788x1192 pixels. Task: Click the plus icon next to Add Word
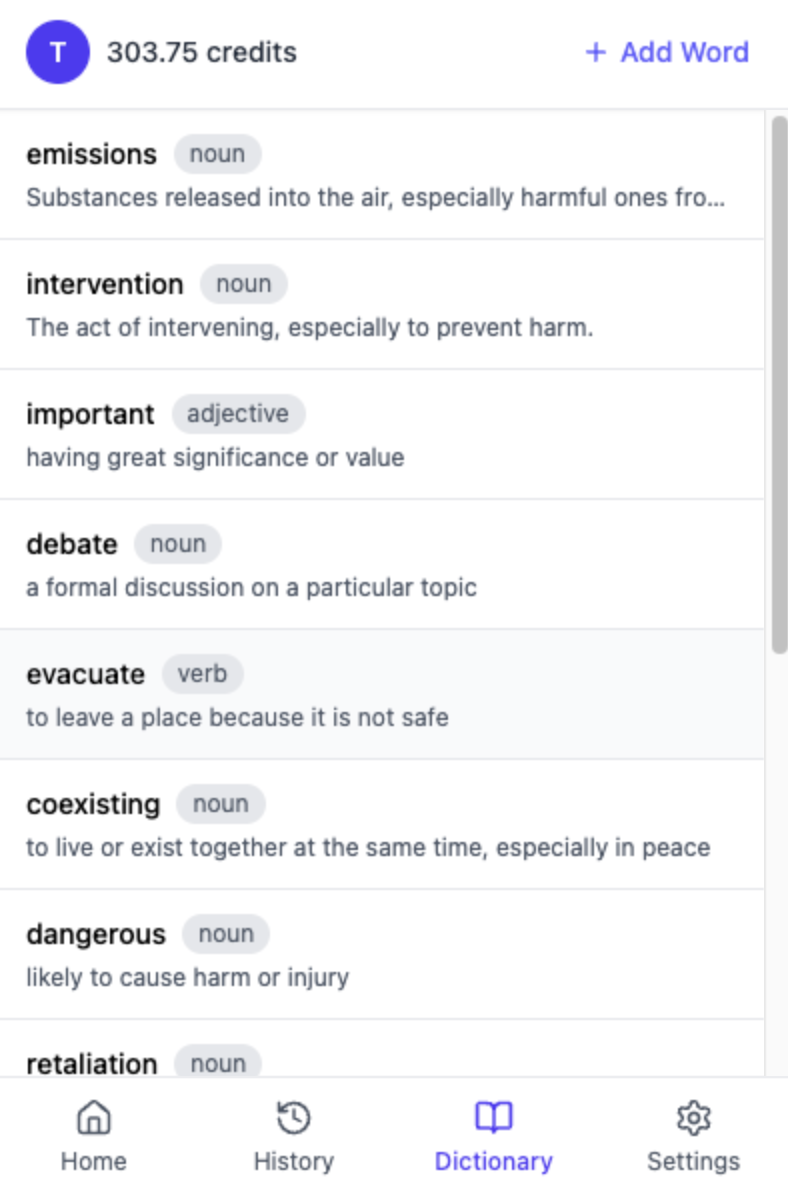(596, 52)
